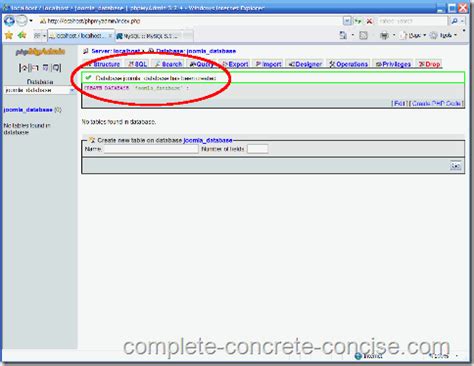Expand the tab list dropdown arrow
474x366 pixels.
pos(44,35)
